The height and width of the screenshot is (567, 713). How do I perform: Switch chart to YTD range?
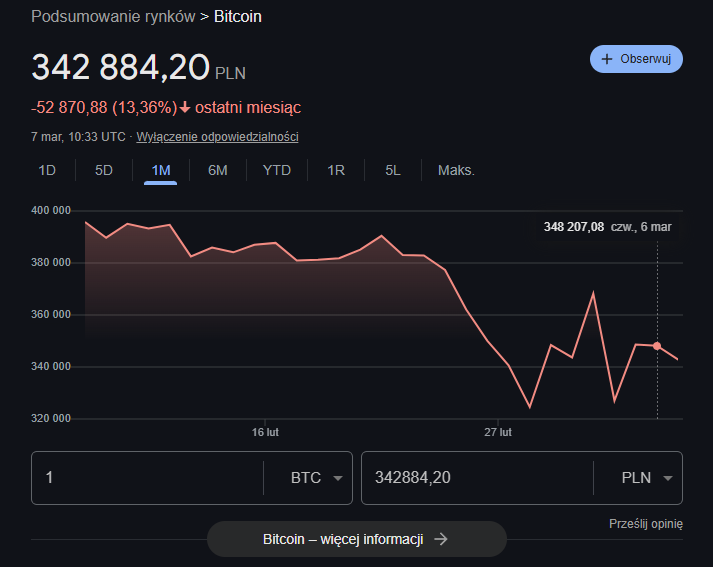pos(277,170)
